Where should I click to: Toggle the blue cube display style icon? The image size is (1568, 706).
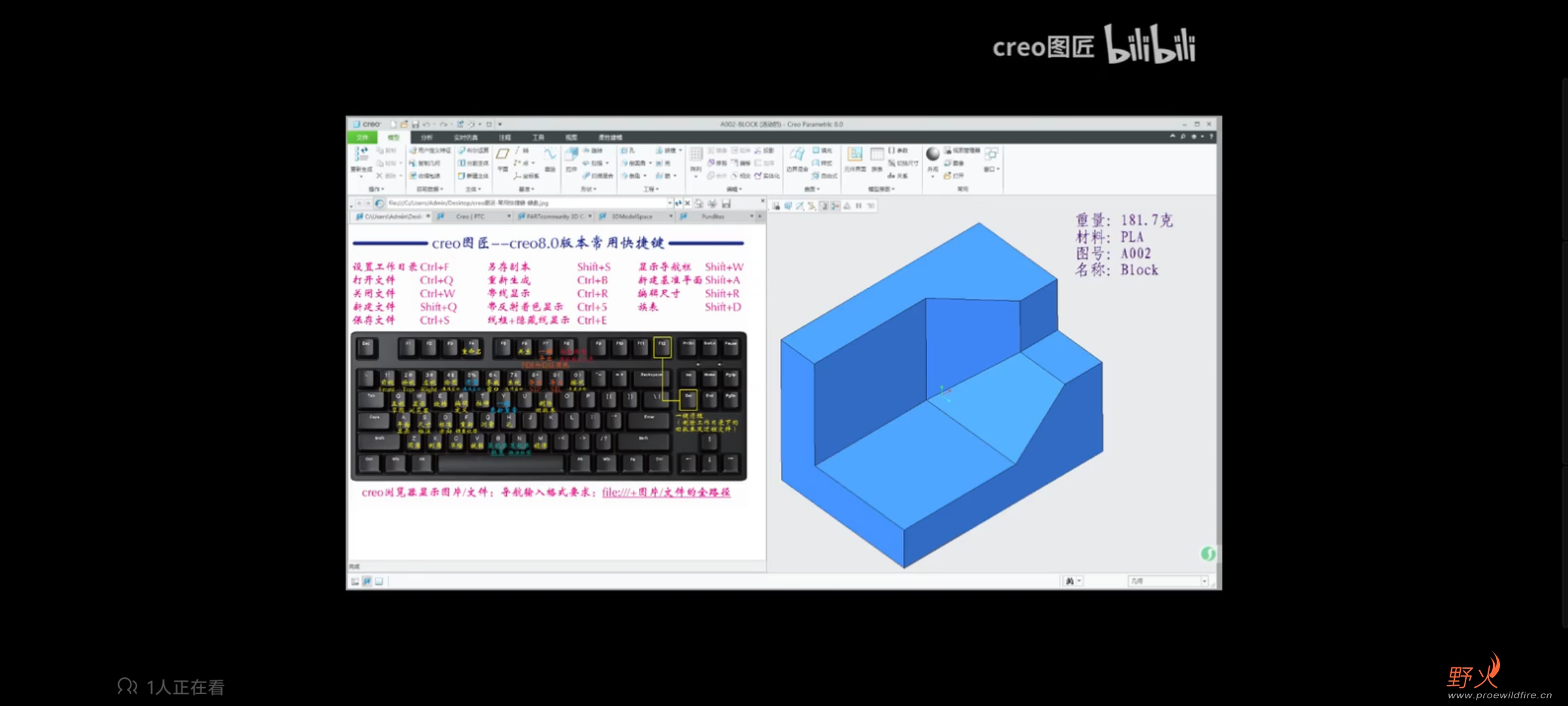[788, 206]
